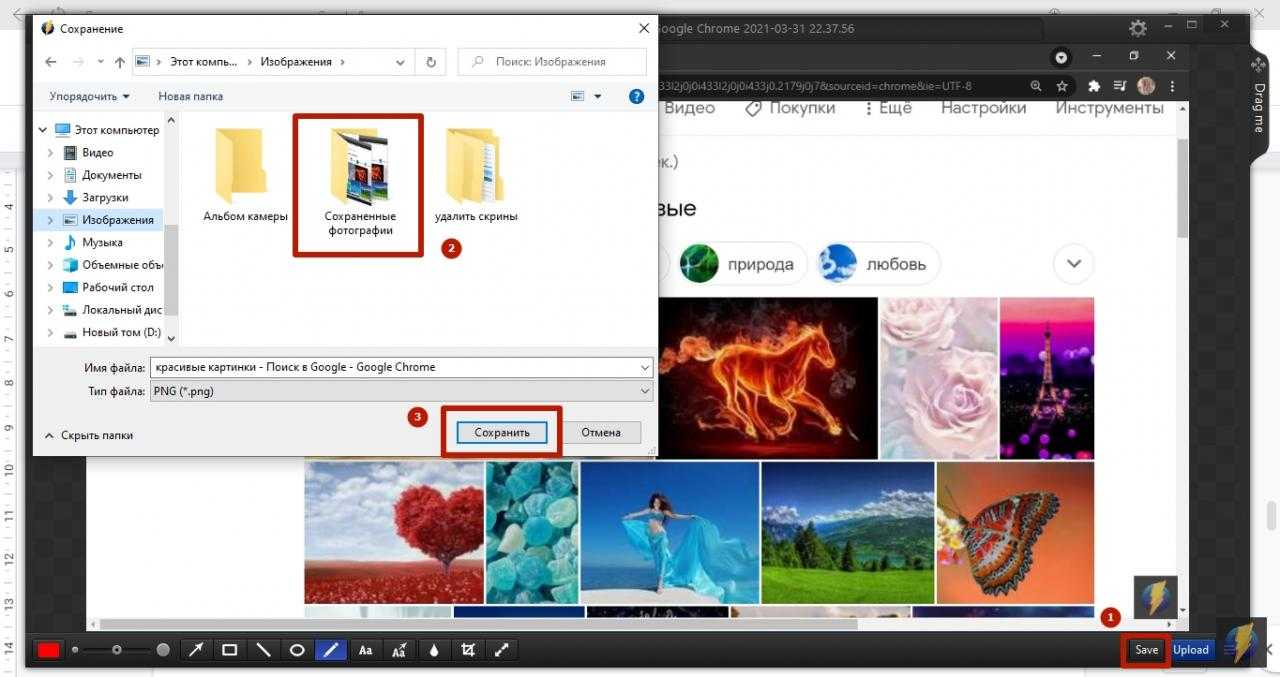This screenshot has width=1280, height=677.
Task: Select the crop tool
Action: pyautogui.click(x=468, y=650)
